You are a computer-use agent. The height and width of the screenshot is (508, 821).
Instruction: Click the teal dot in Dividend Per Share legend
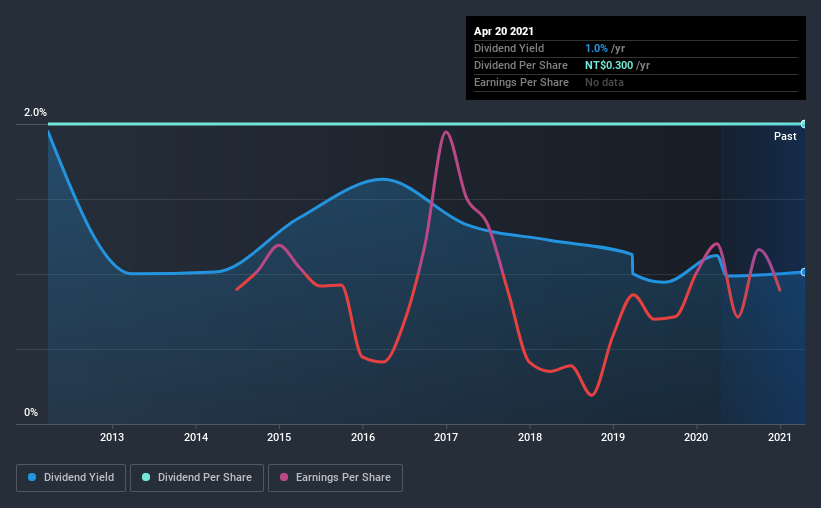coord(146,477)
